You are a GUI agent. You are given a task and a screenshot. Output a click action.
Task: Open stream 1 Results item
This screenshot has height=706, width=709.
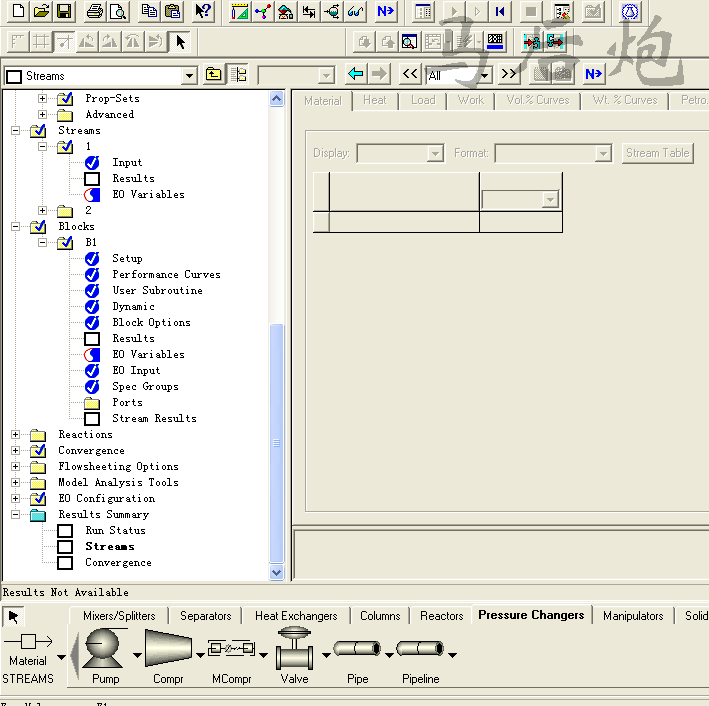click(133, 178)
